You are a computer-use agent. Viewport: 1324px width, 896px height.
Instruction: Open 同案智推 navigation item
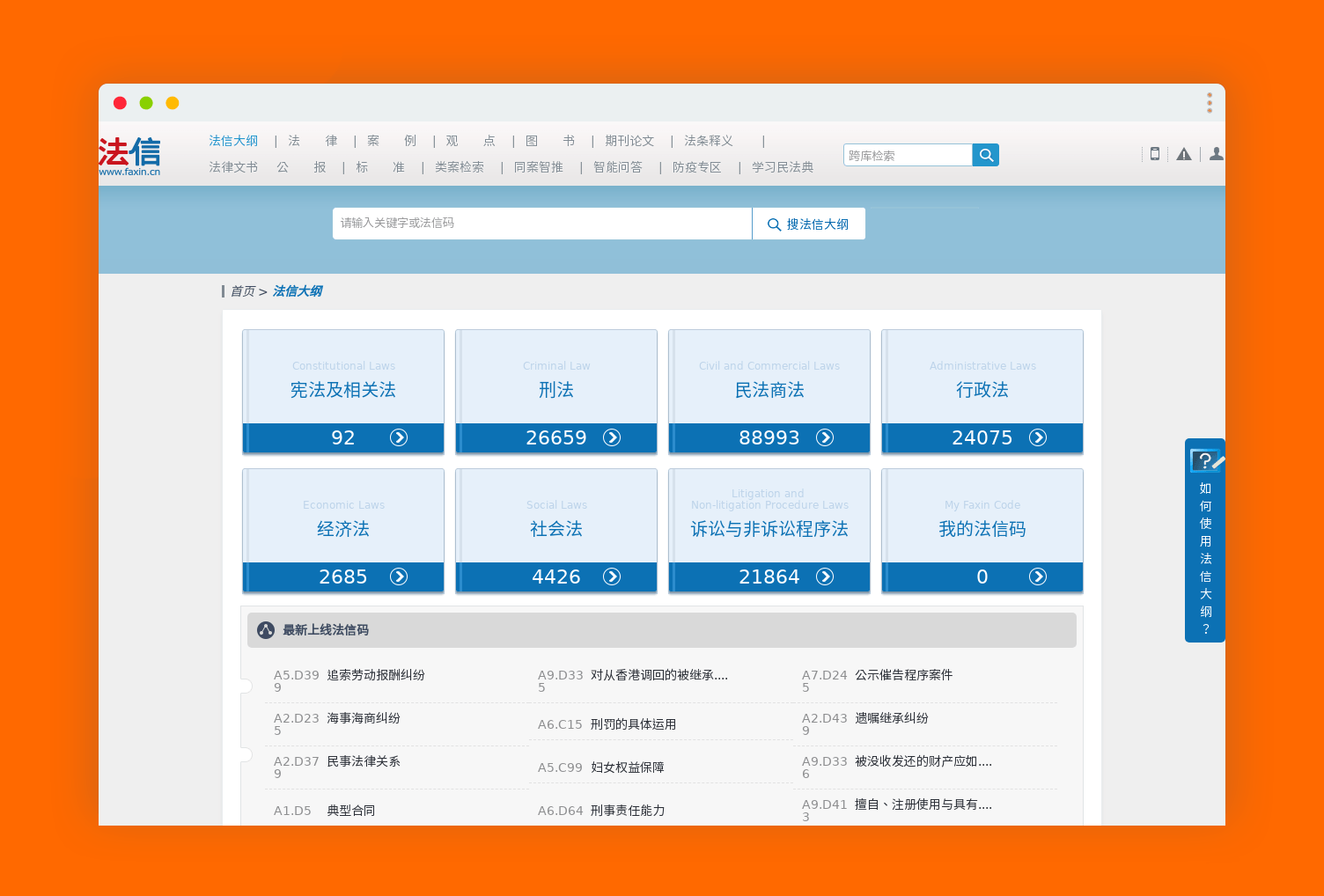(x=539, y=167)
